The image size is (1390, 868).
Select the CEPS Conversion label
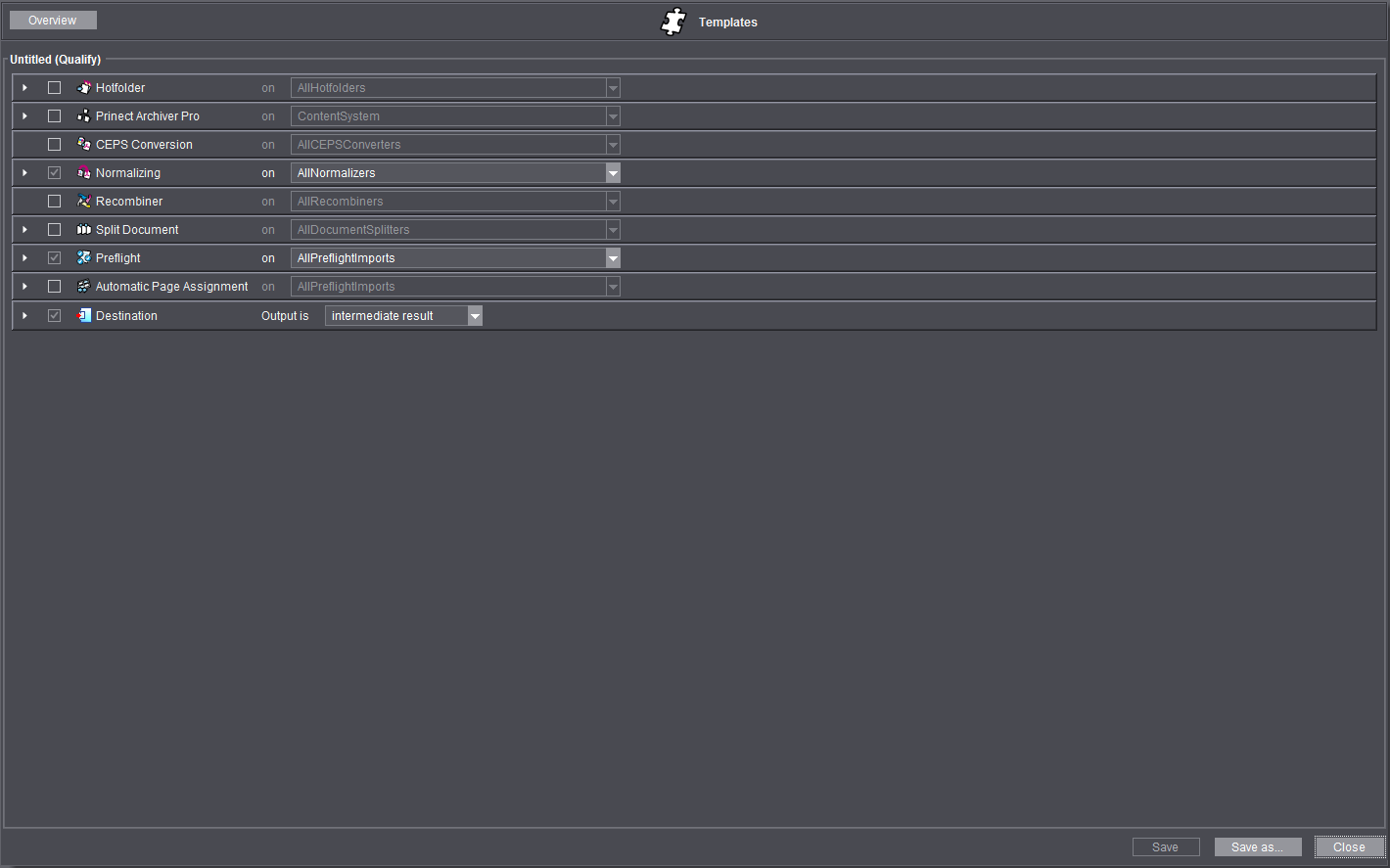click(x=144, y=145)
